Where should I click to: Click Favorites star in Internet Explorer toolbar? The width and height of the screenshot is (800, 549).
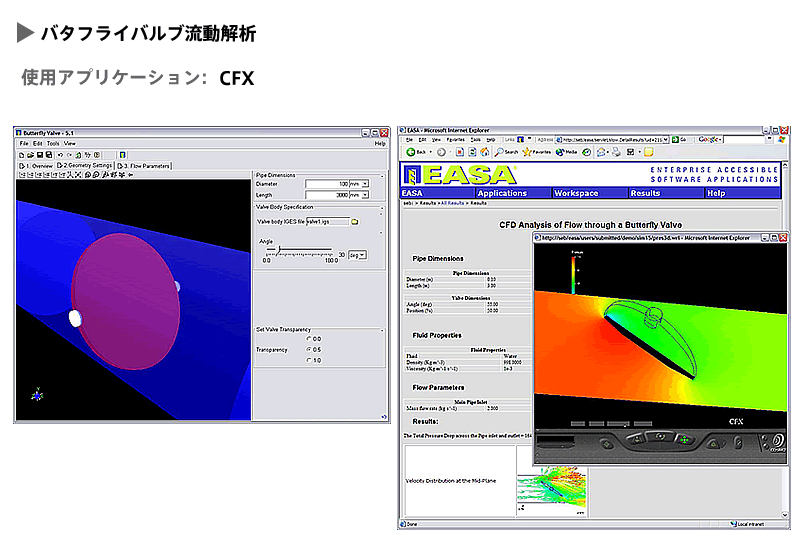click(527, 152)
